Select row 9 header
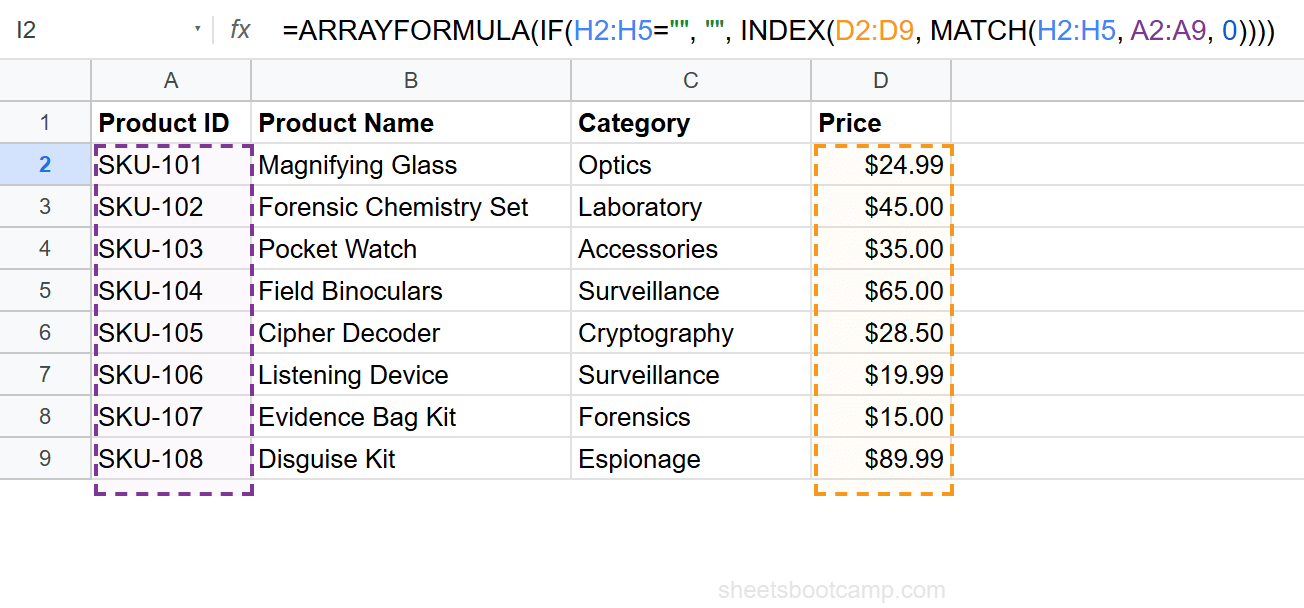This screenshot has width=1304, height=608. tap(45, 459)
